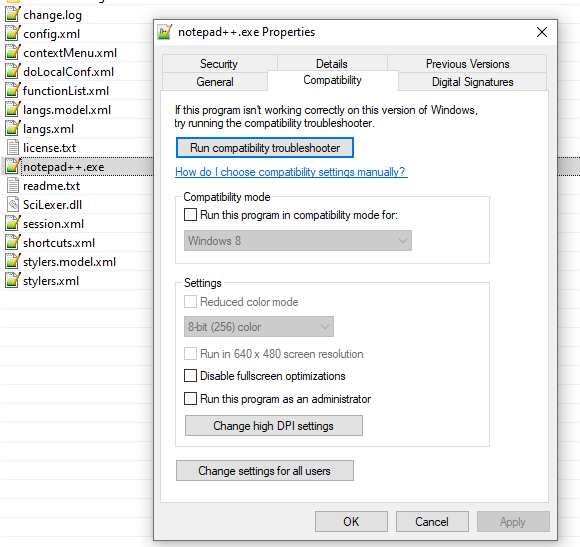Check Run in 640 x 480 screen resolution

click(190, 354)
